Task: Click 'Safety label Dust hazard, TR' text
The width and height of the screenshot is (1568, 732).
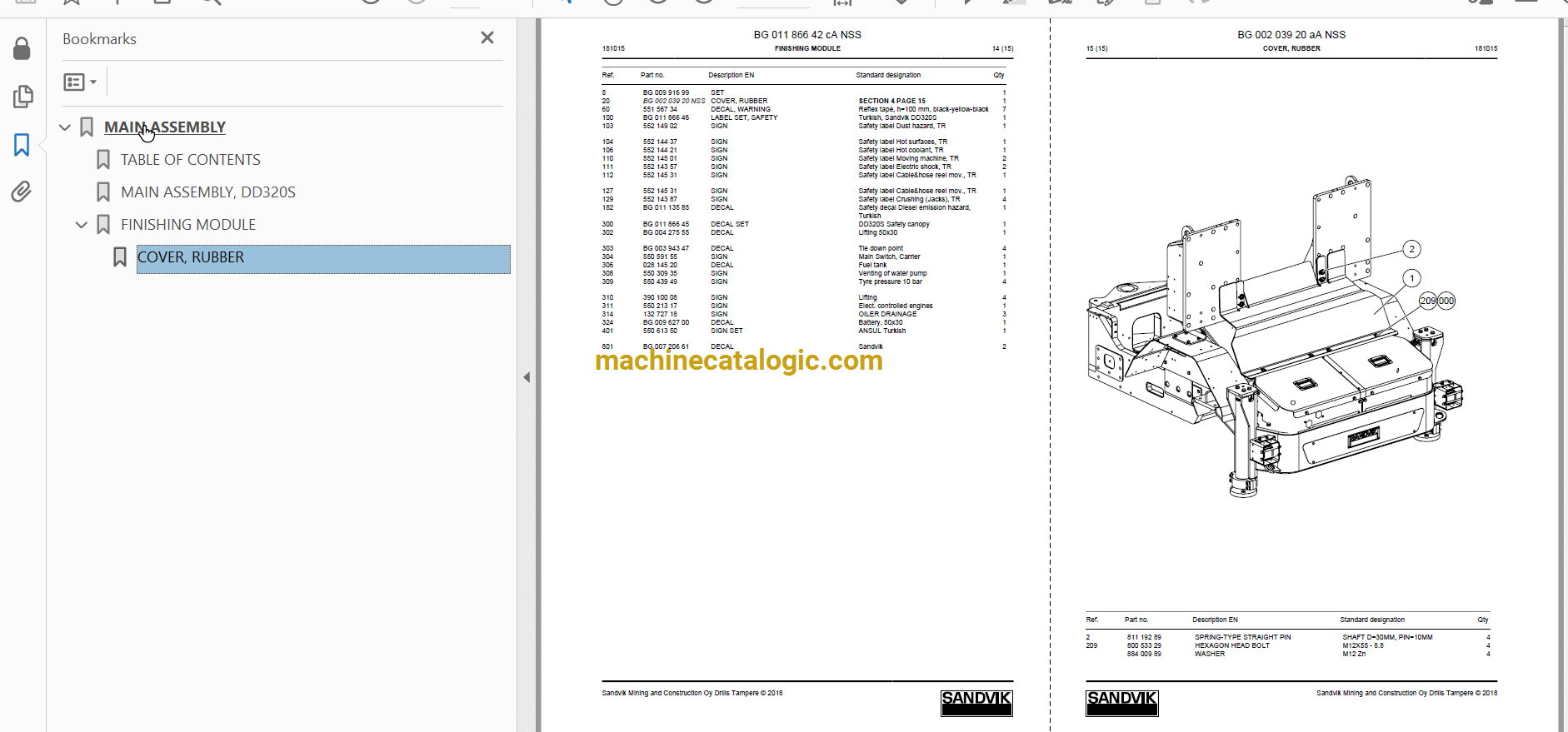Action: (902, 126)
